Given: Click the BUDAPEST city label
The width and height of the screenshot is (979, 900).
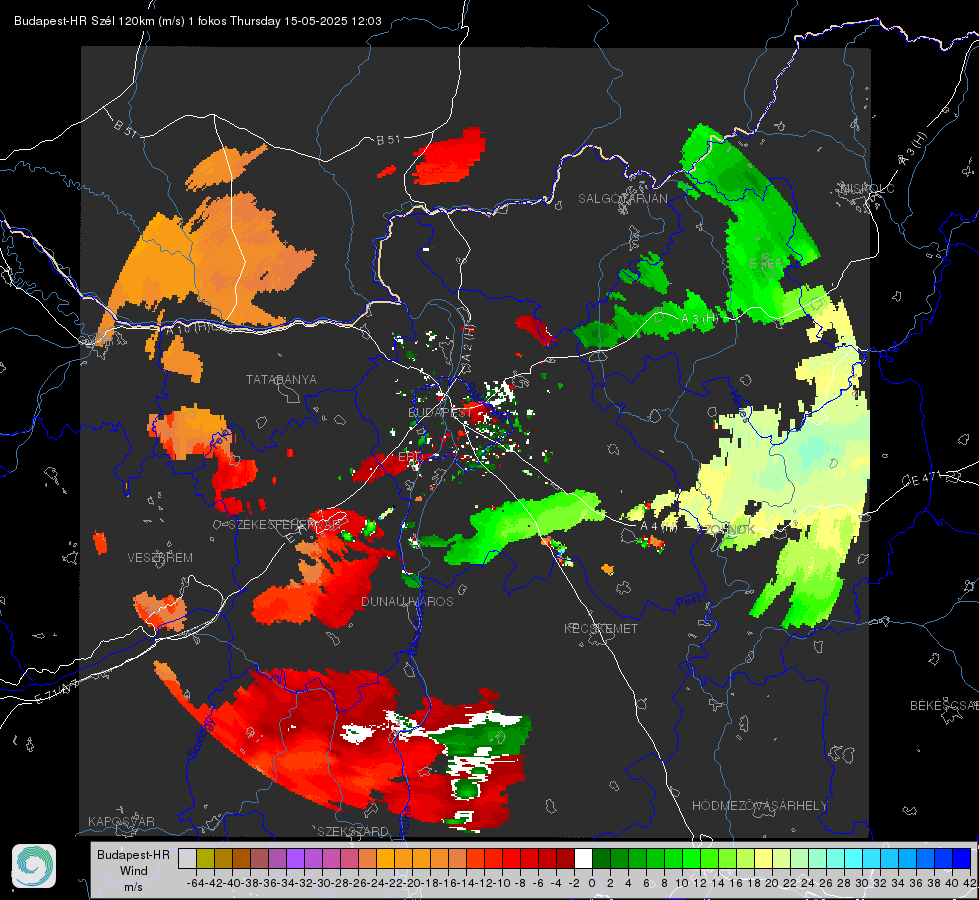Looking at the screenshot, I should [x=439, y=412].
